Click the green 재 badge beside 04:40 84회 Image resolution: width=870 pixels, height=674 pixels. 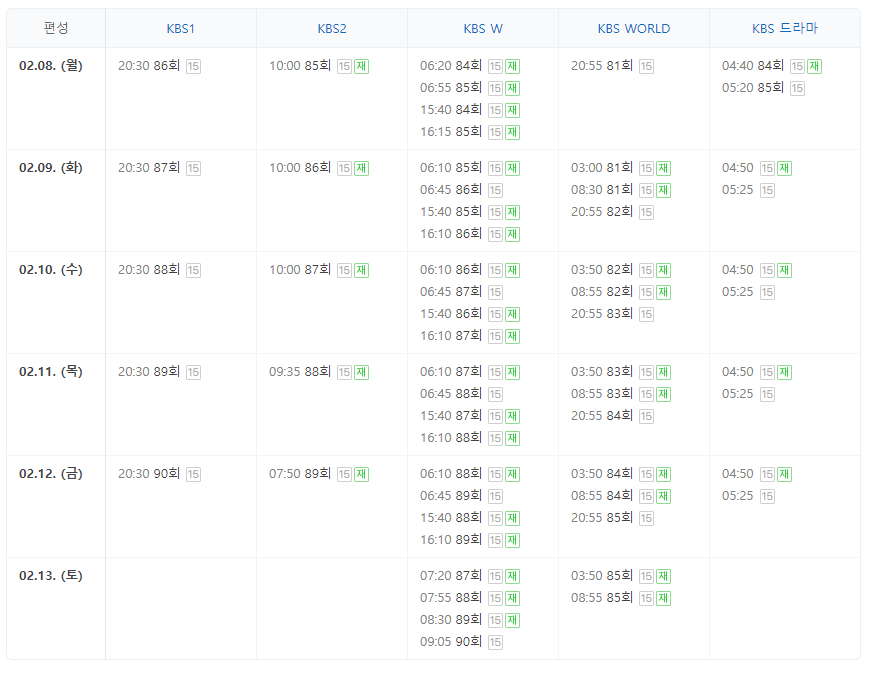(814, 67)
